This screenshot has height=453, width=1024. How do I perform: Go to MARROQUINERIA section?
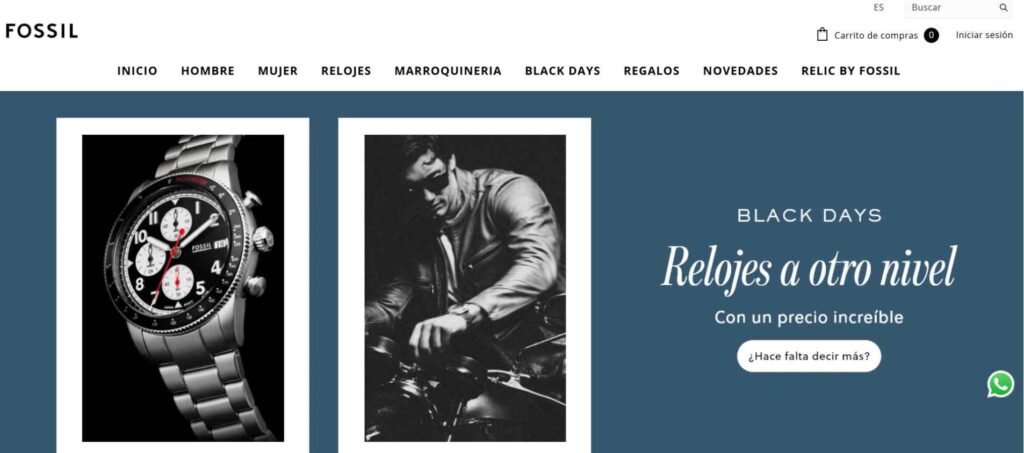[x=448, y=71]
